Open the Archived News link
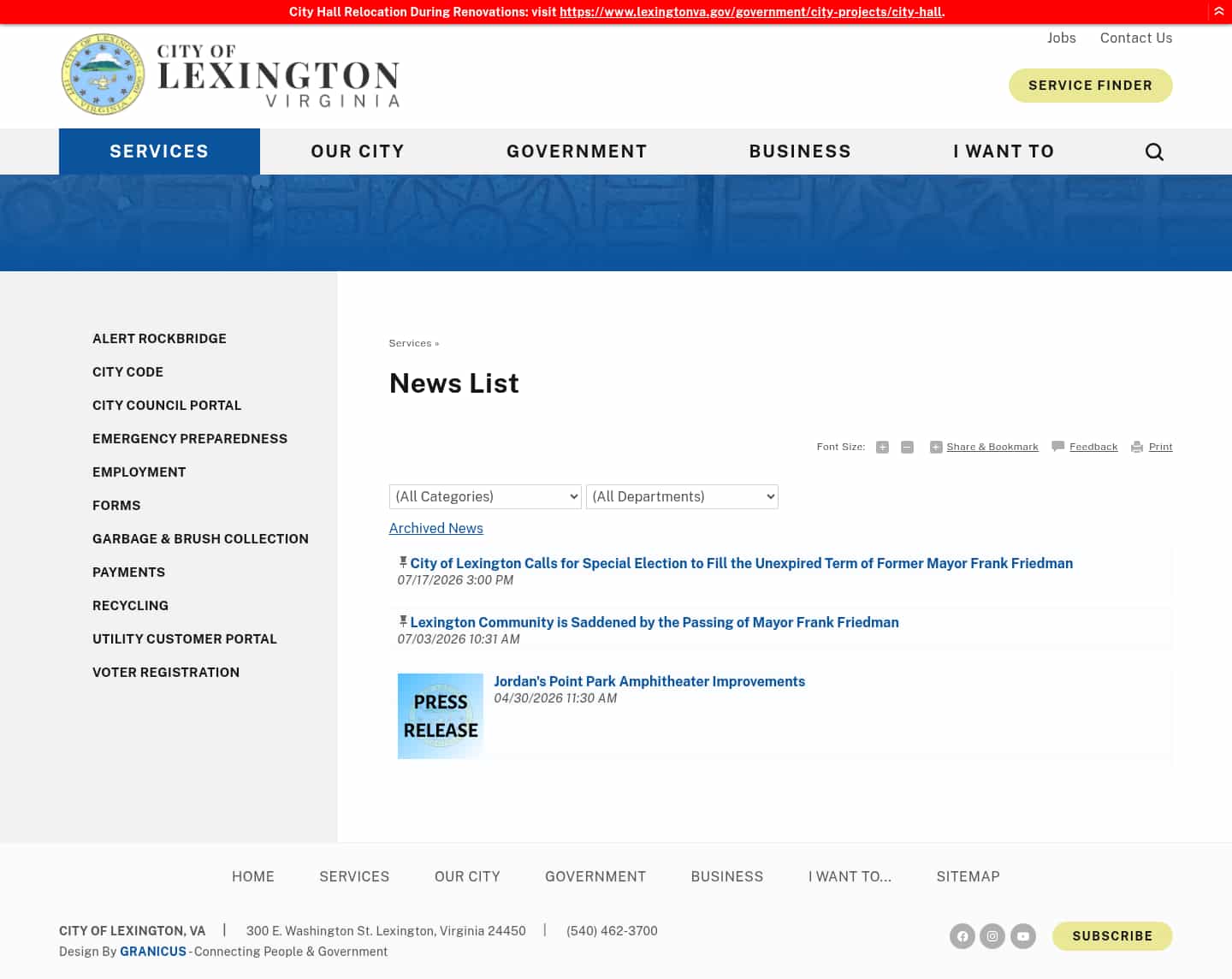This screenshot has width=1232, height=979. coord(436,528)
